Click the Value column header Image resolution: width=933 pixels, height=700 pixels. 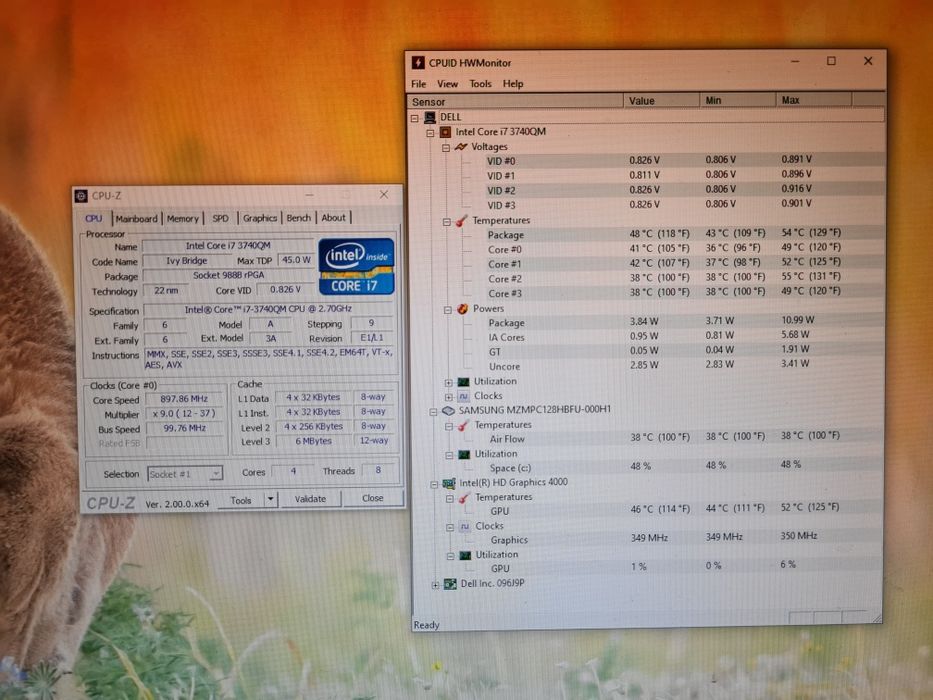coord(661,101)
